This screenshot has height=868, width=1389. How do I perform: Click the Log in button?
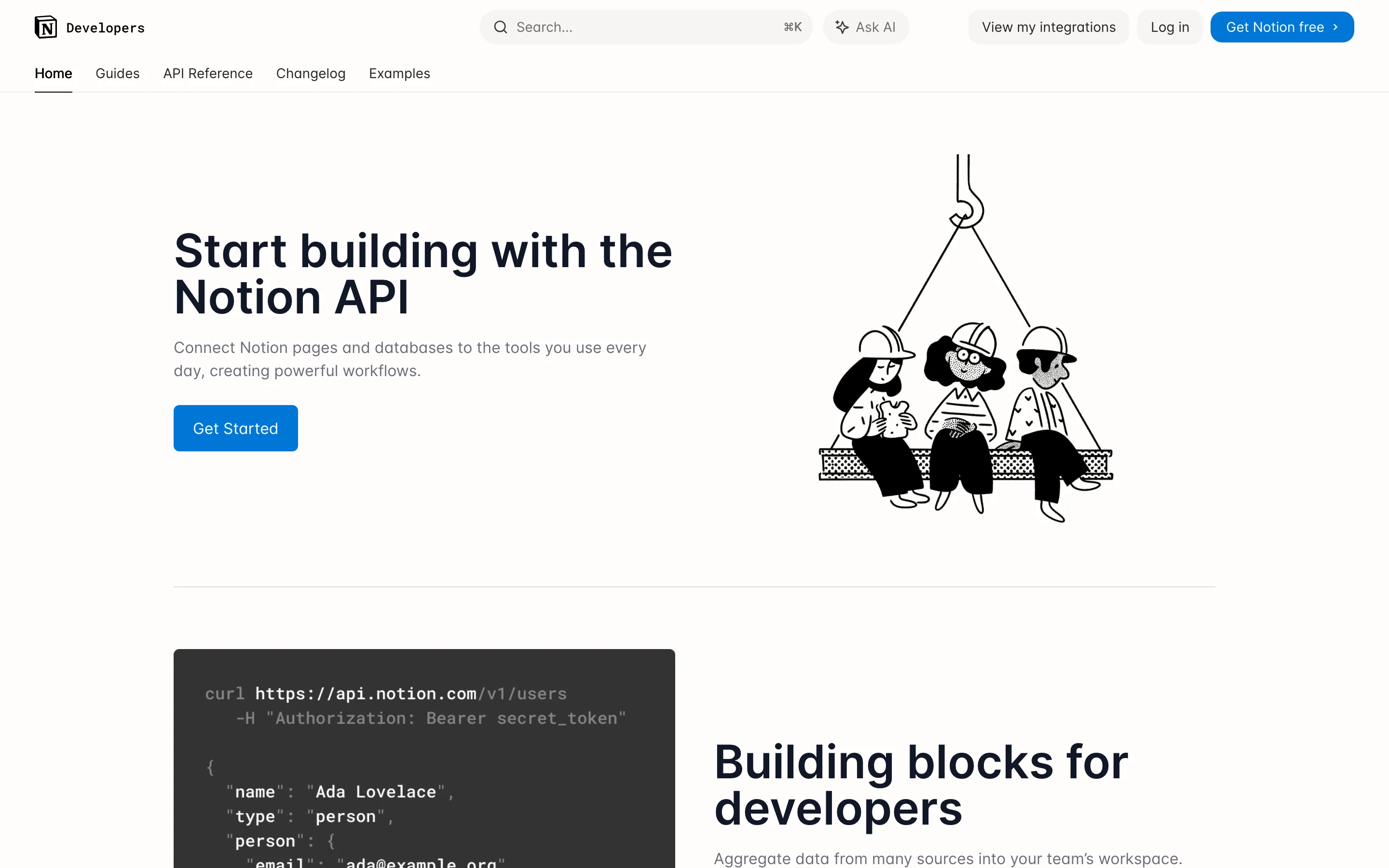coord(1169,27)
